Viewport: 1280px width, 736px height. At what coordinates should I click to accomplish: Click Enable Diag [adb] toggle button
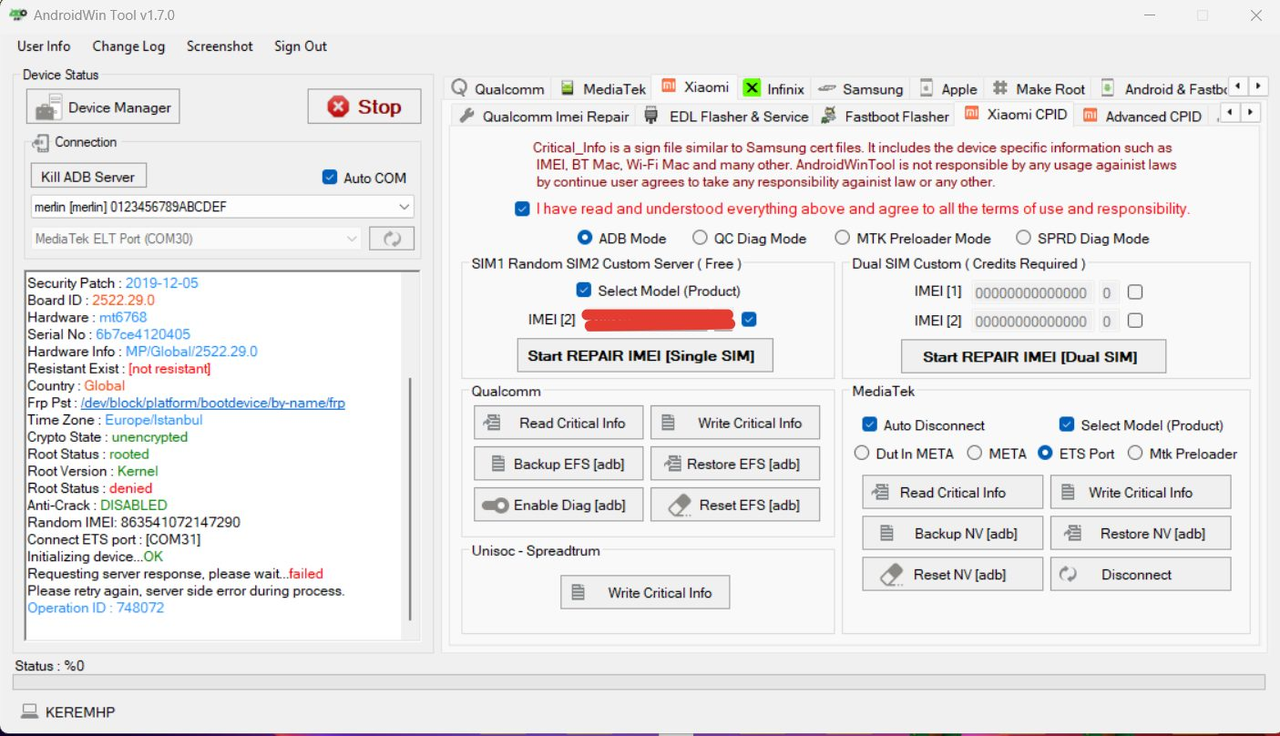pyautogui.click(x=558, y=505)
